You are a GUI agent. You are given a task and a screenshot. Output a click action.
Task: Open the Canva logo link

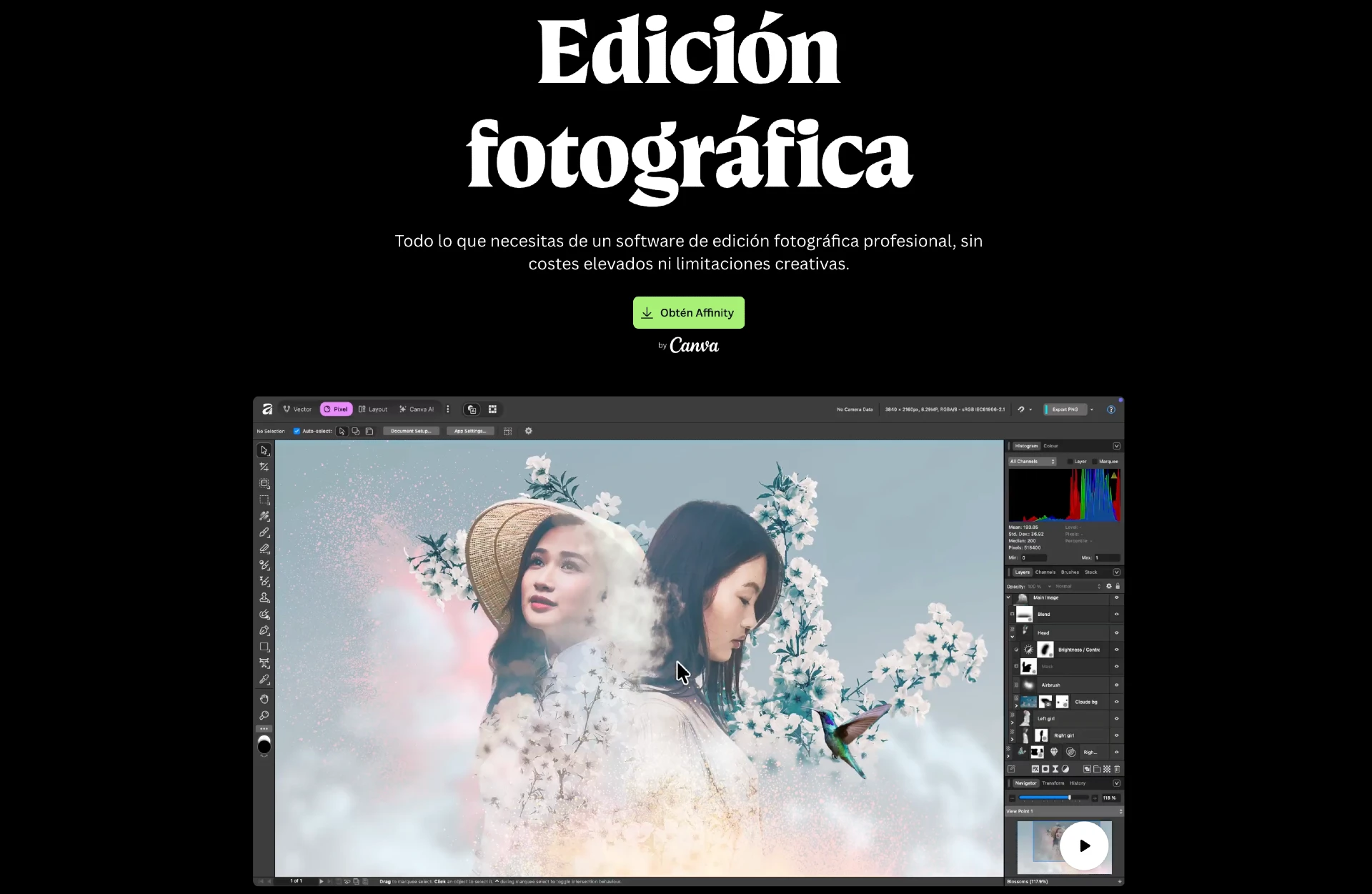[694, 346]
